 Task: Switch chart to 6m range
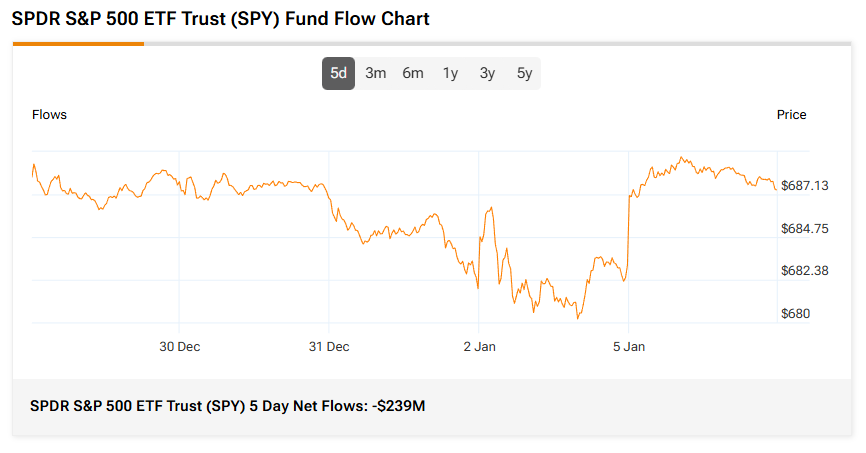click(x=413, y=73)
